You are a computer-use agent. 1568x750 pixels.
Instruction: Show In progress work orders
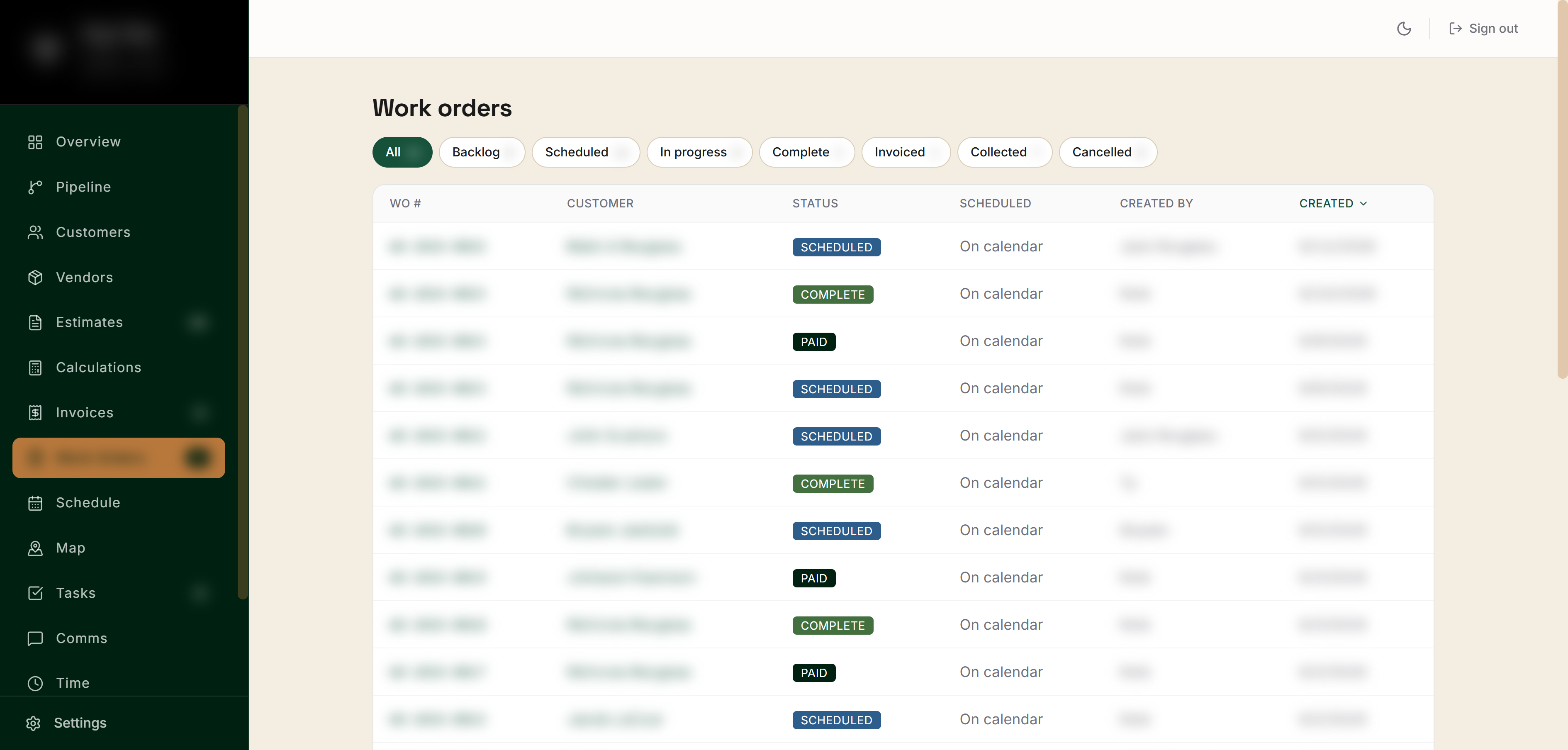(699, 152)
